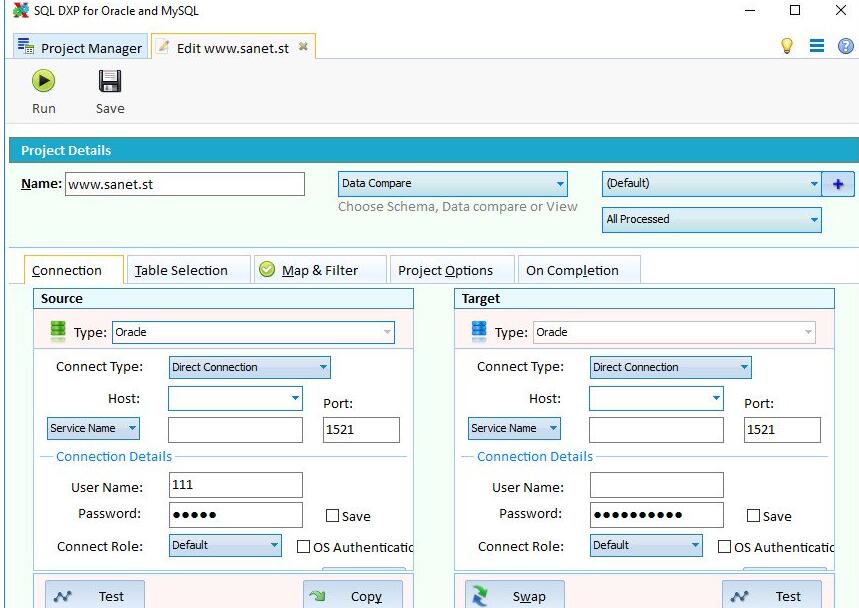Open the hamburger menu icon
This screenshot has height=608, width=859.
817,45
